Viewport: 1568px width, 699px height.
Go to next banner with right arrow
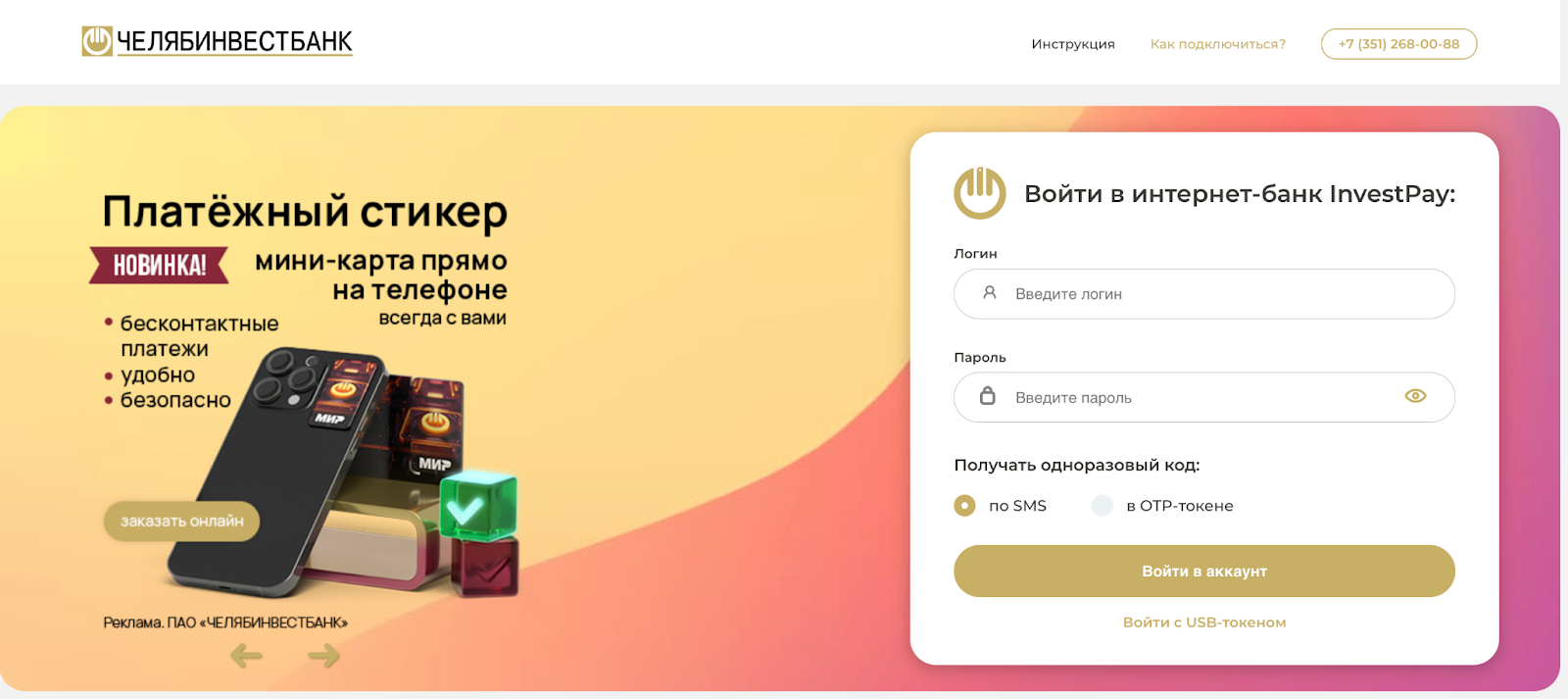(x=323, y=656)
